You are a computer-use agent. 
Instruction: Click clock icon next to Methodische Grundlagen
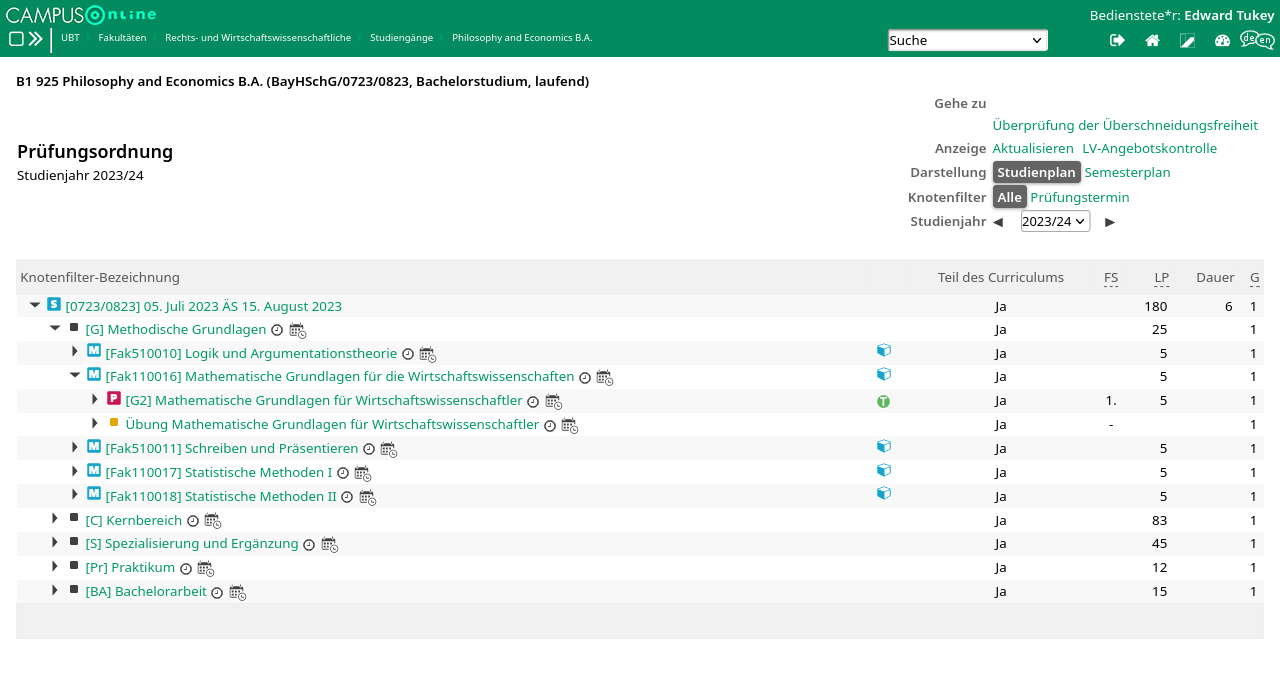pos(277,330)
